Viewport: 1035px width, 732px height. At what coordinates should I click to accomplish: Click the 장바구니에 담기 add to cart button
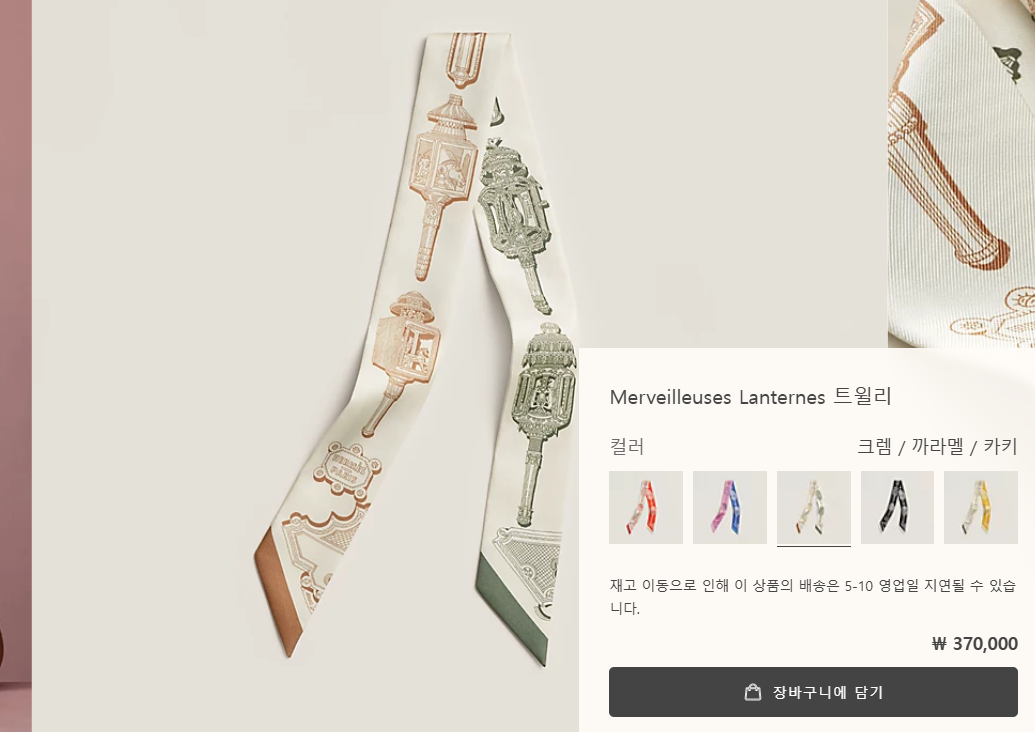(x=813, y=692)
